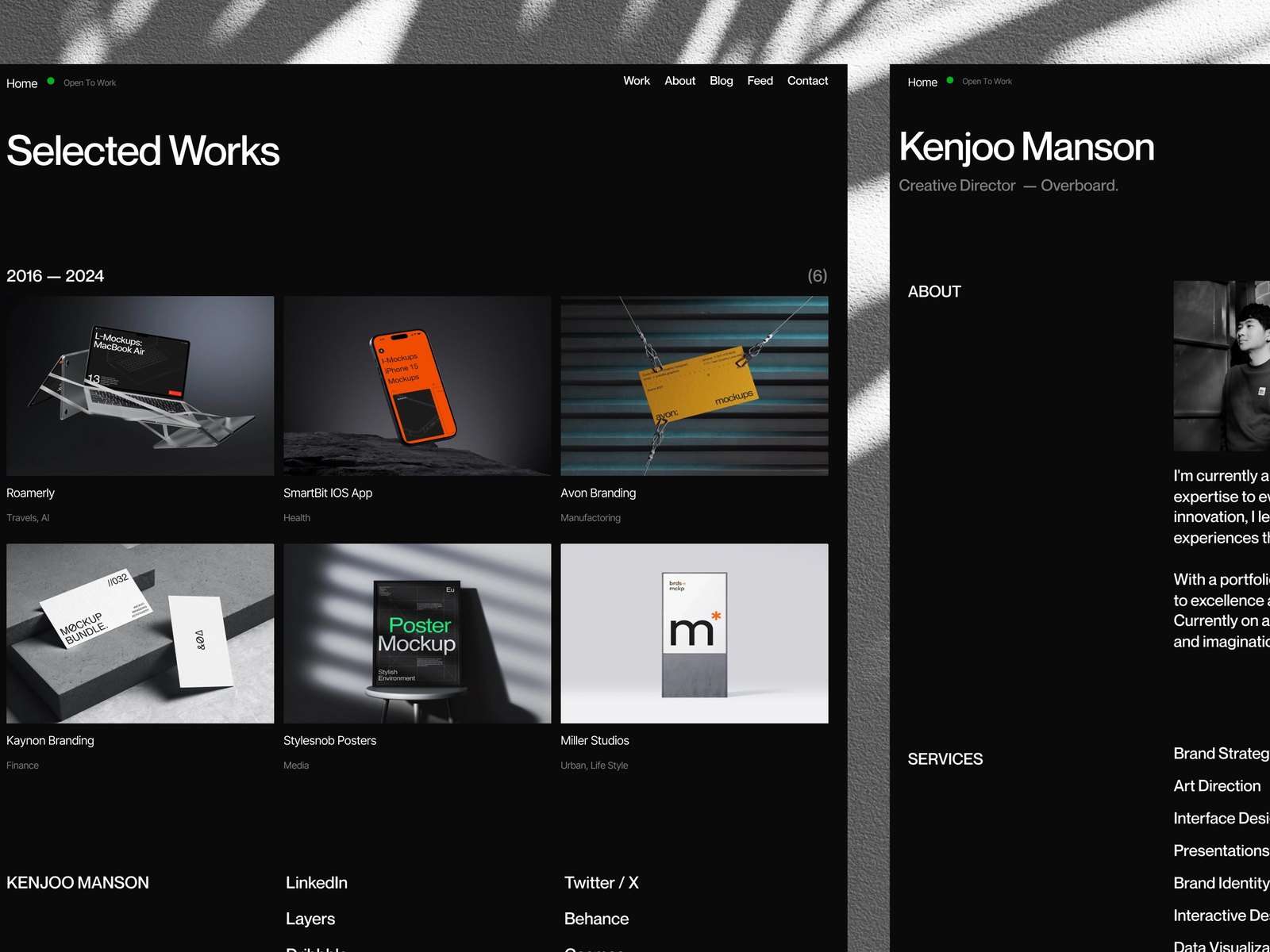Image resolution: width=1270 pixels, height=952 pixels.
Task: Click the green status dot on Selected Works page
Action: click(51, 81)
